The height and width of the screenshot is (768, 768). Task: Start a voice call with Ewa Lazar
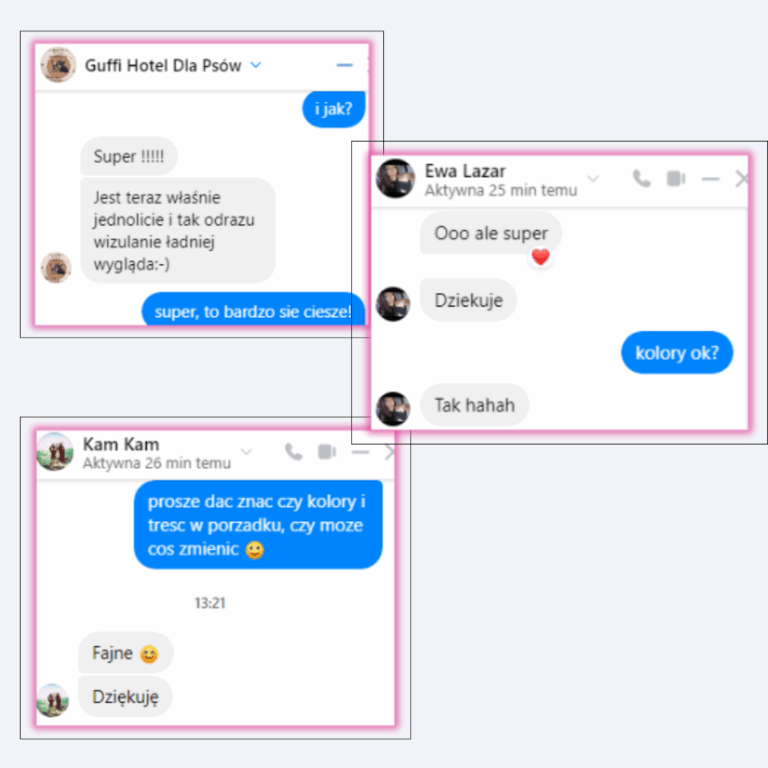pos(642,179)
